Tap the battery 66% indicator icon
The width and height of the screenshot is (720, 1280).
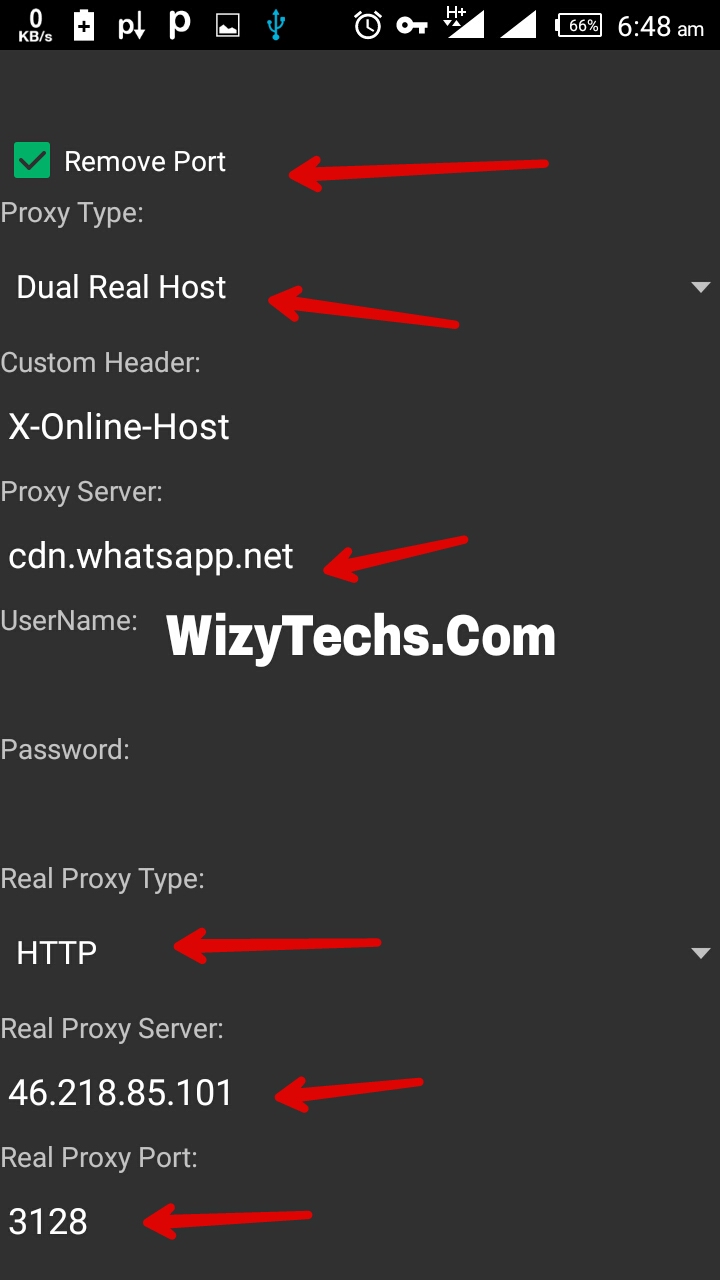(579, 26)
